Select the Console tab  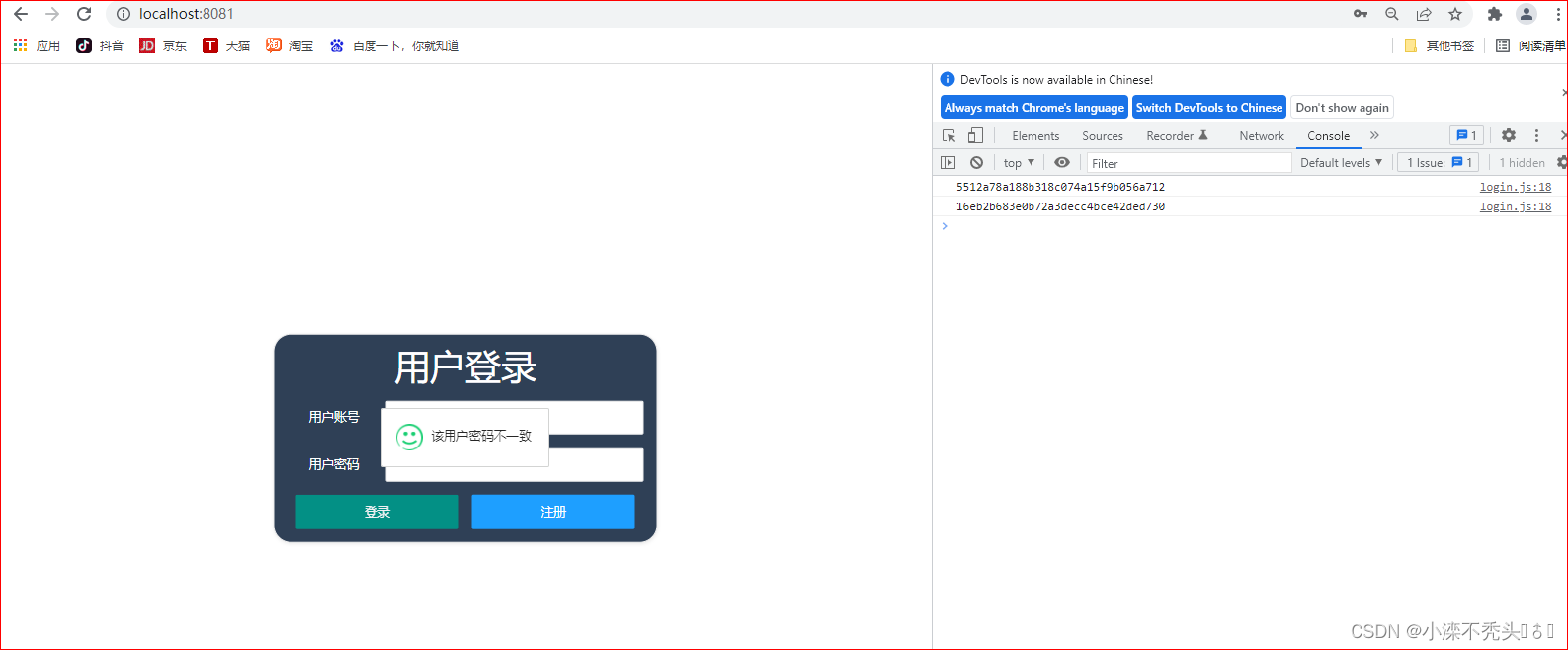coord(1328,136)
